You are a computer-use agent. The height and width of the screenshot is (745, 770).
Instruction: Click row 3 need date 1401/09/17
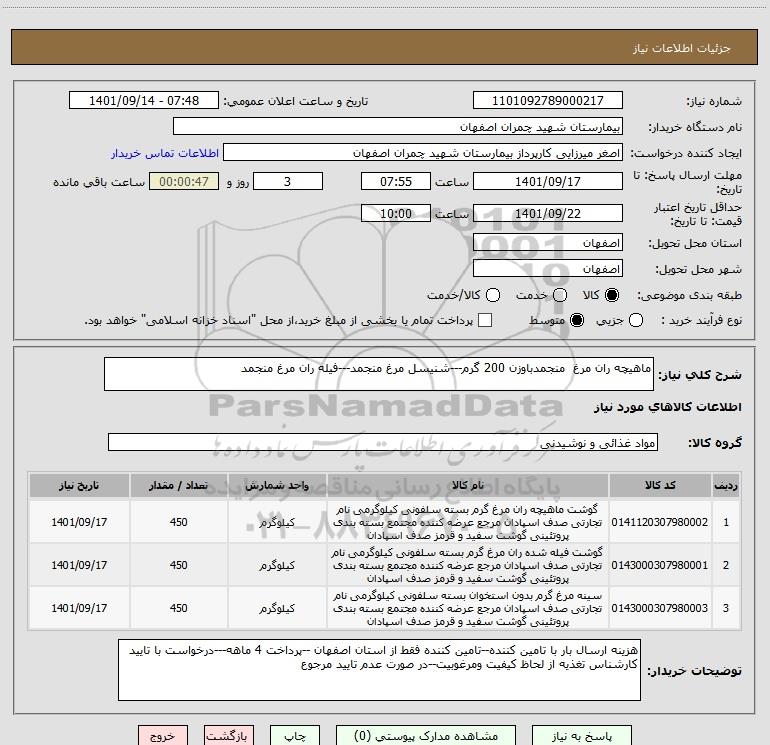pyautogui.click(x=79, y=608)
